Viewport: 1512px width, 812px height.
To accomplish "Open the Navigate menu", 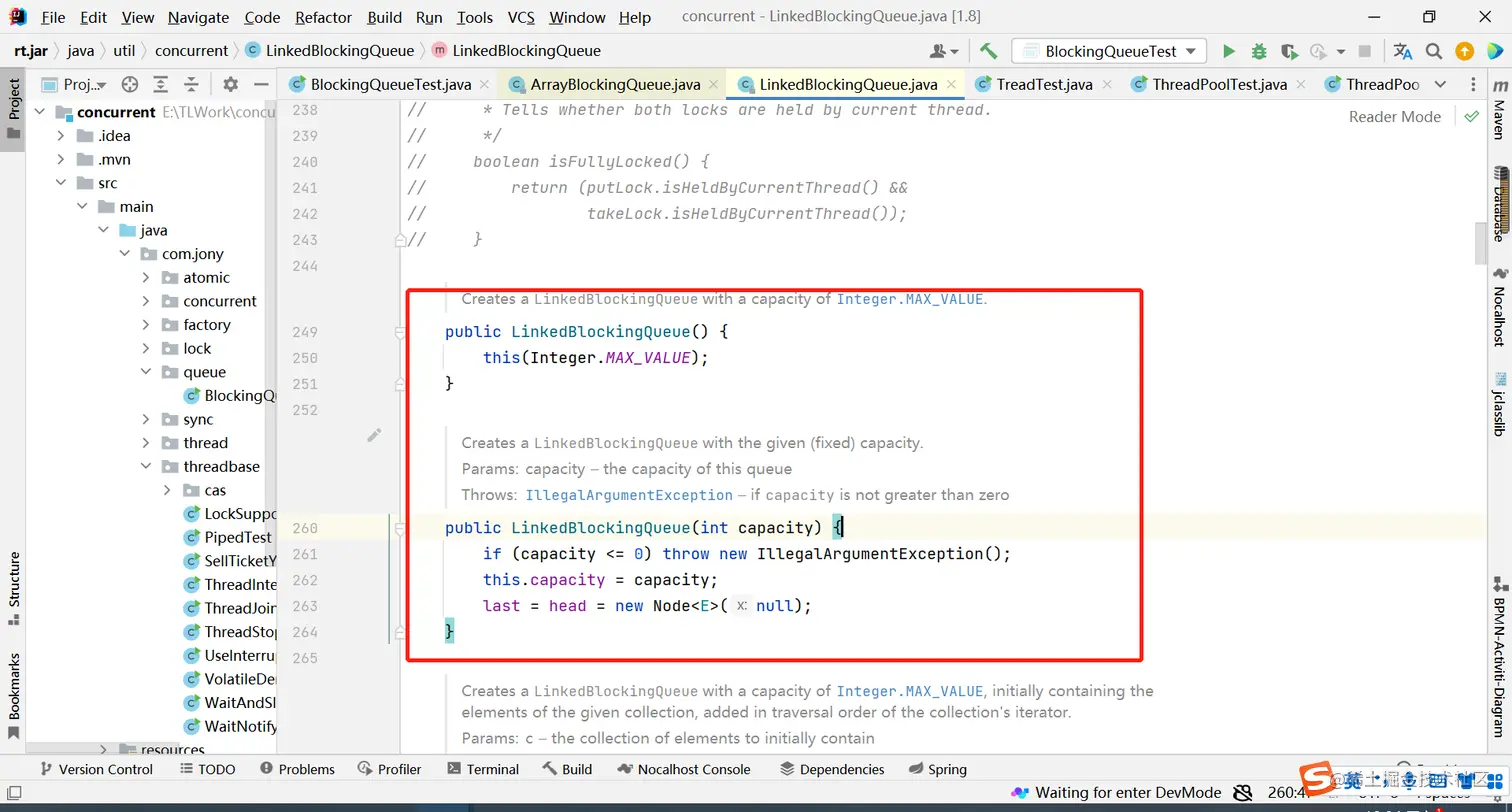I will pos(198,17).
